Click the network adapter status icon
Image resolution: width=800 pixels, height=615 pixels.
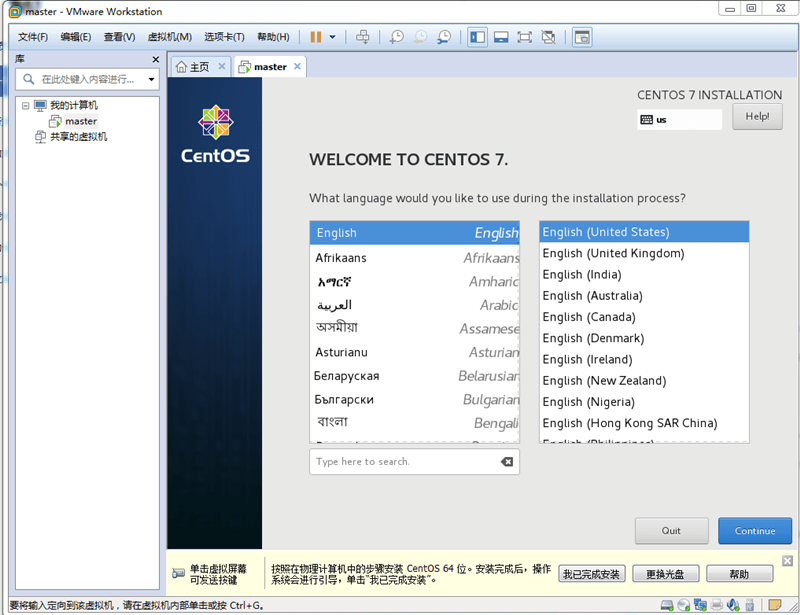pos(700,605)
